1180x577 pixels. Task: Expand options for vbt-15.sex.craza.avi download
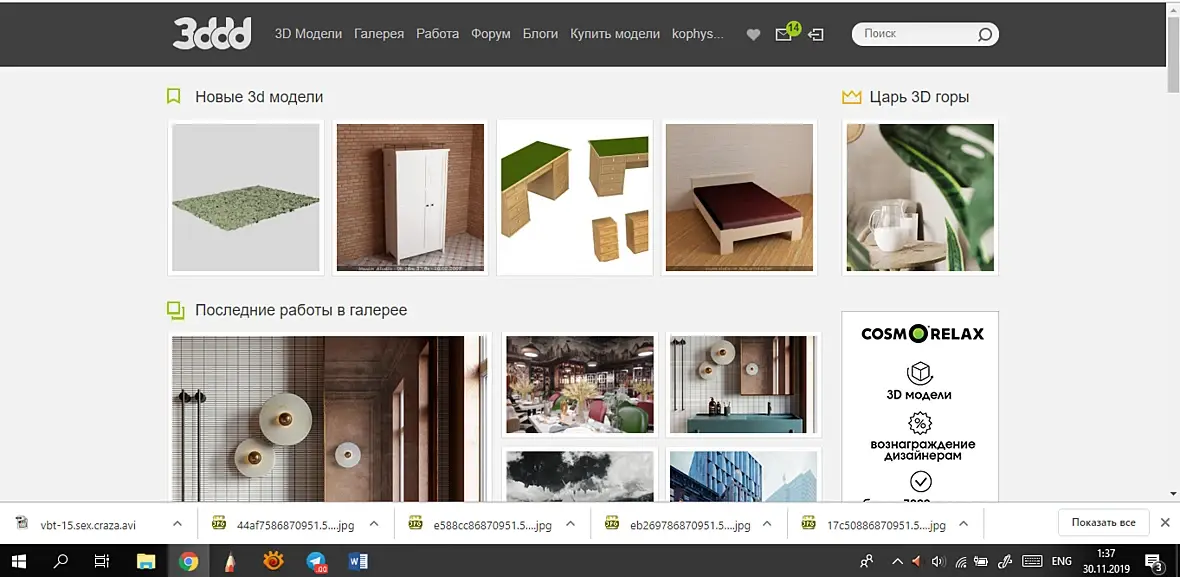[x=177, y=524]
